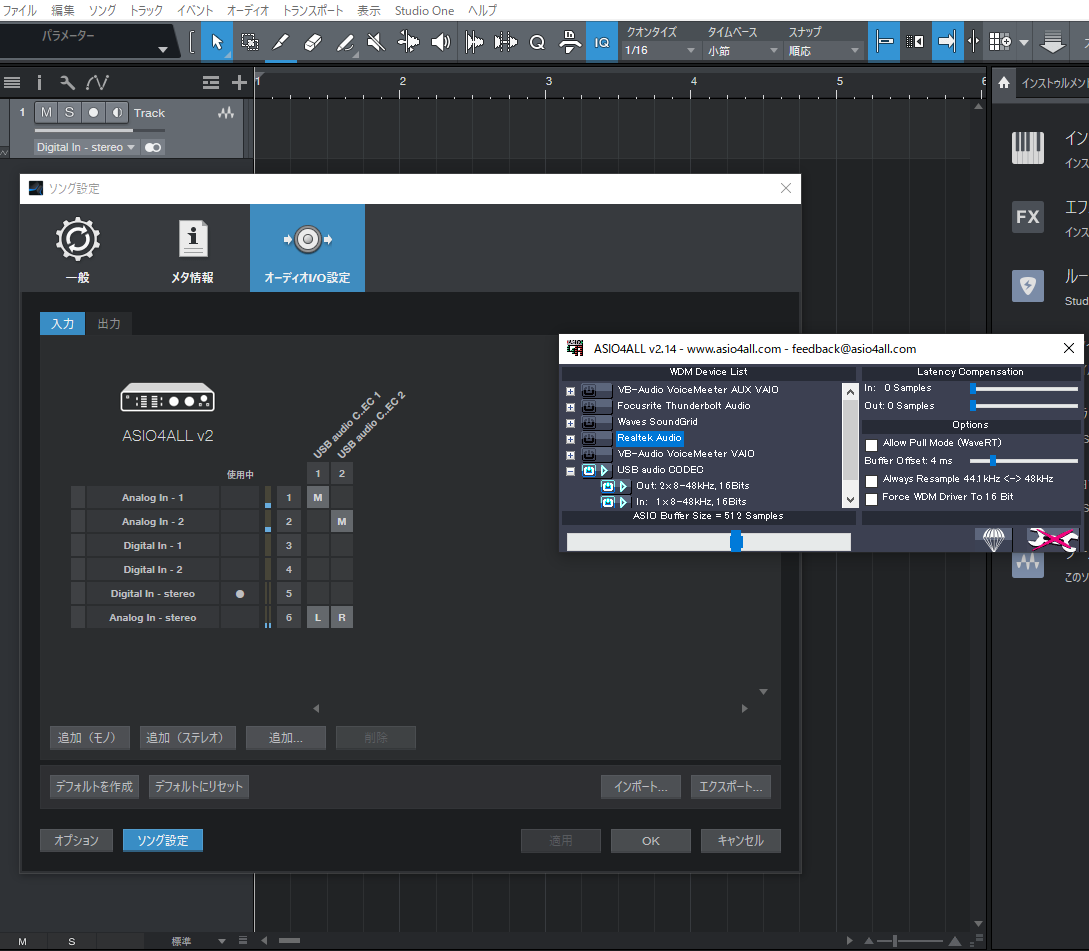
Task: Select the Range tool
Action: point(249,42)
